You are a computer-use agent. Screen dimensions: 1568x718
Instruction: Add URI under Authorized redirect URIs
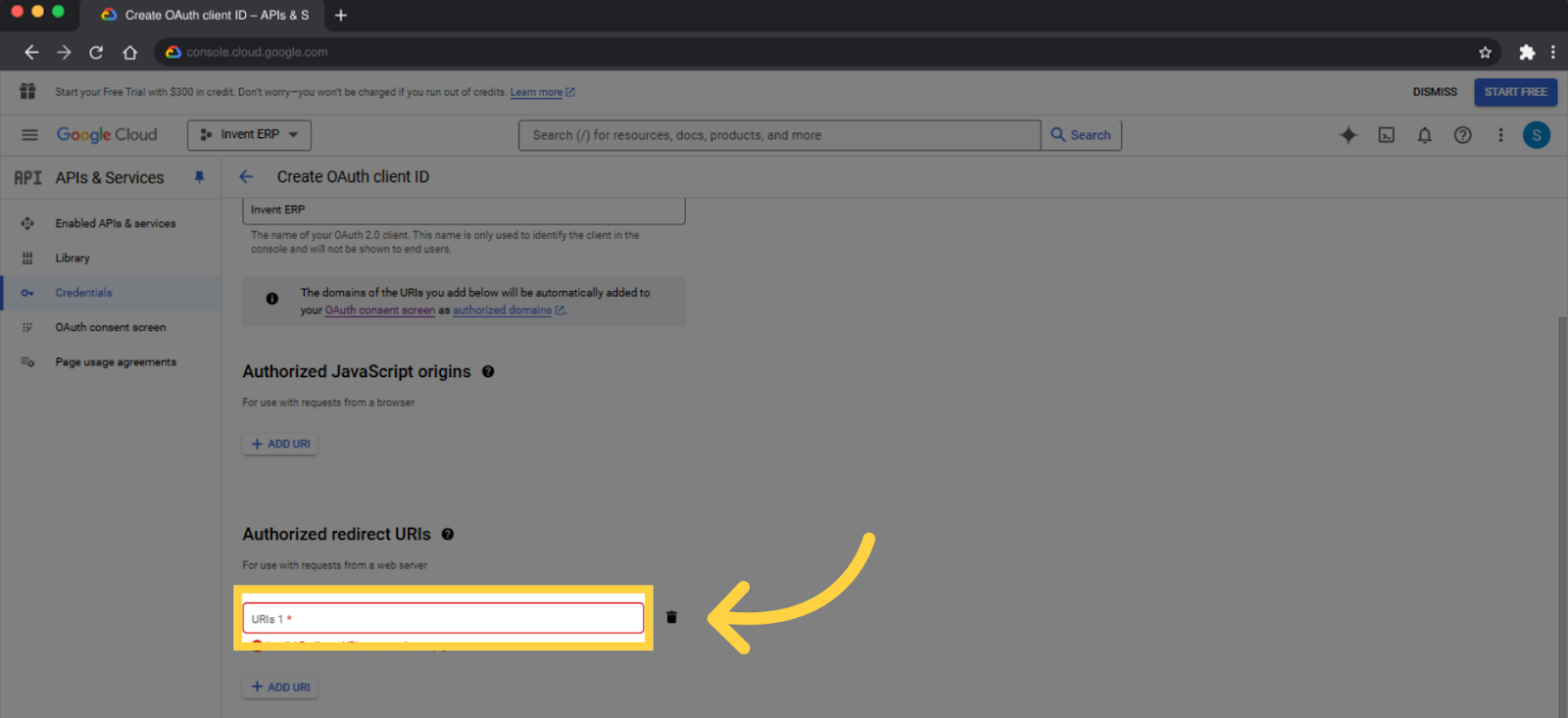click(x=280, y=687)
